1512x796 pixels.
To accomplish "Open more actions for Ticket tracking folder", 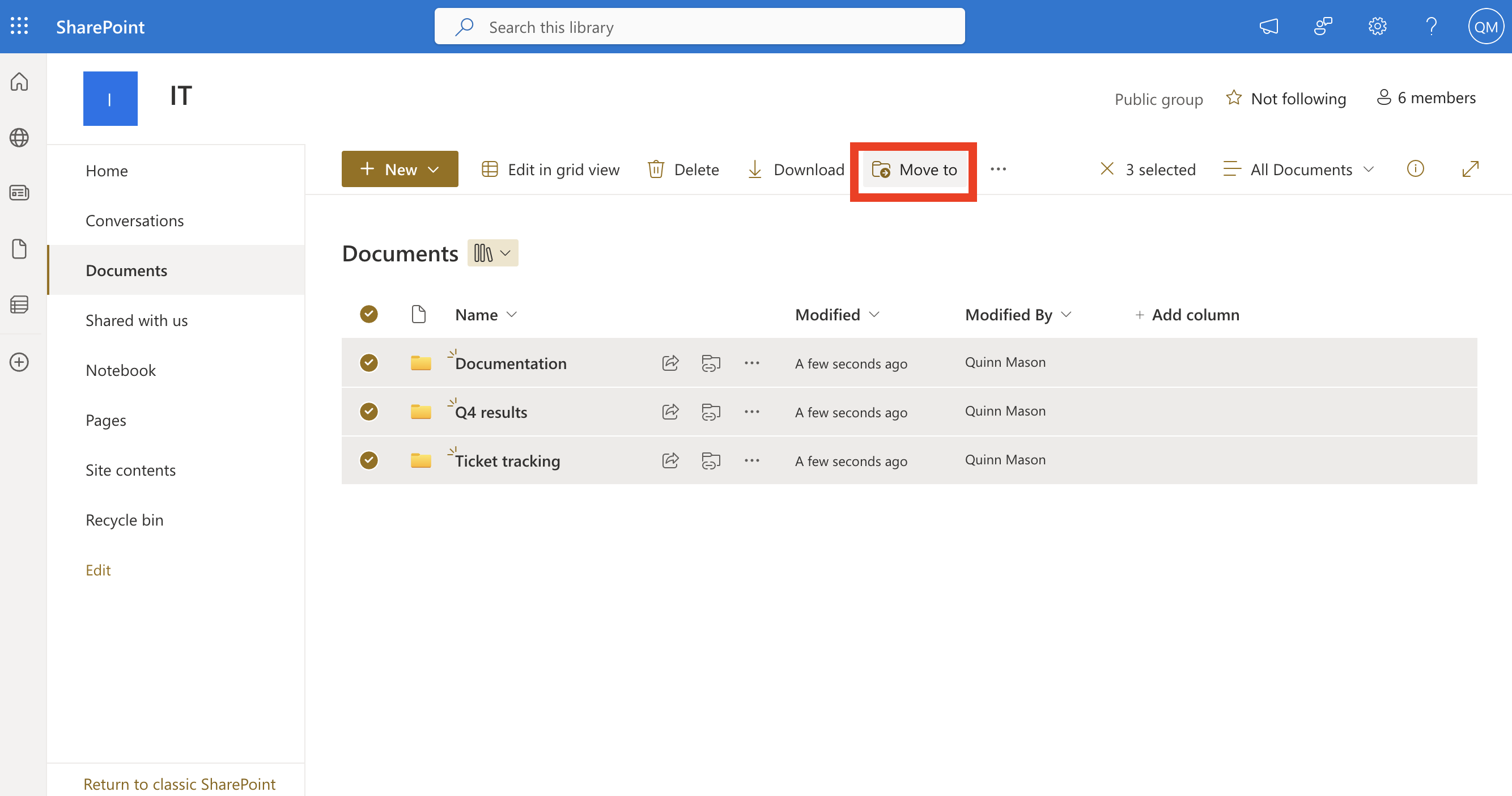I will (x=752, y=460).
